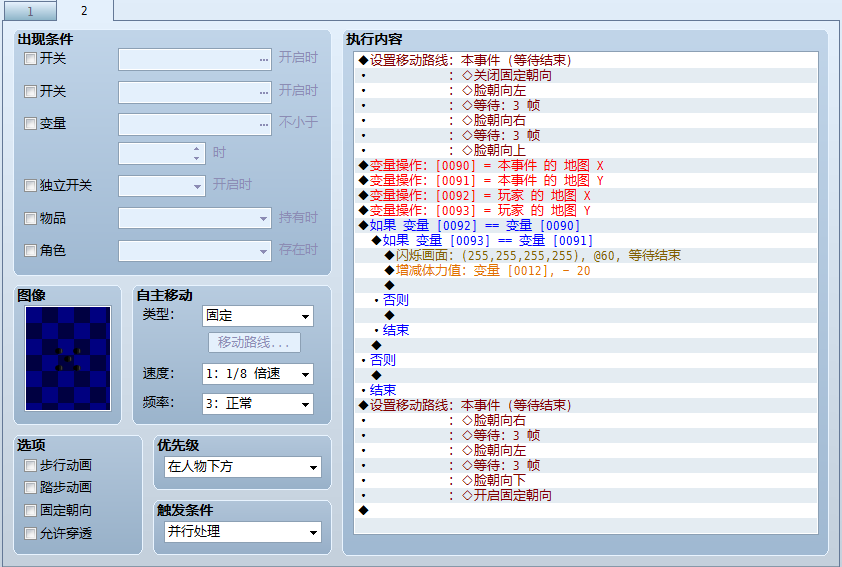Select the 增减体力值 command line
Screen dimensions: 842x567
click(586, 271)
